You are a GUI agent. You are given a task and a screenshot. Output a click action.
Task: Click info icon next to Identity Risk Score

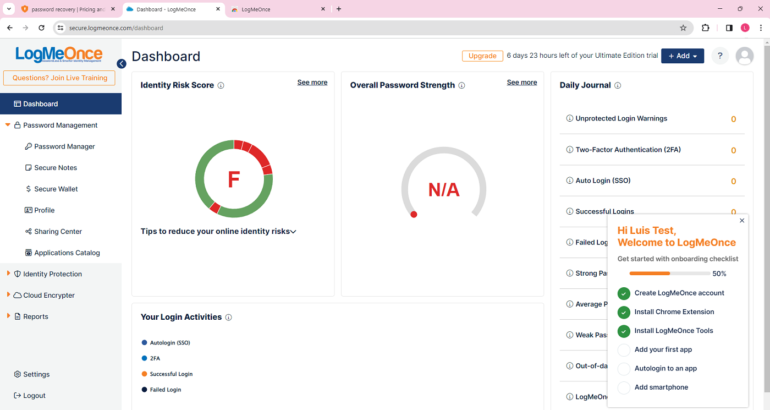point(221,86)
